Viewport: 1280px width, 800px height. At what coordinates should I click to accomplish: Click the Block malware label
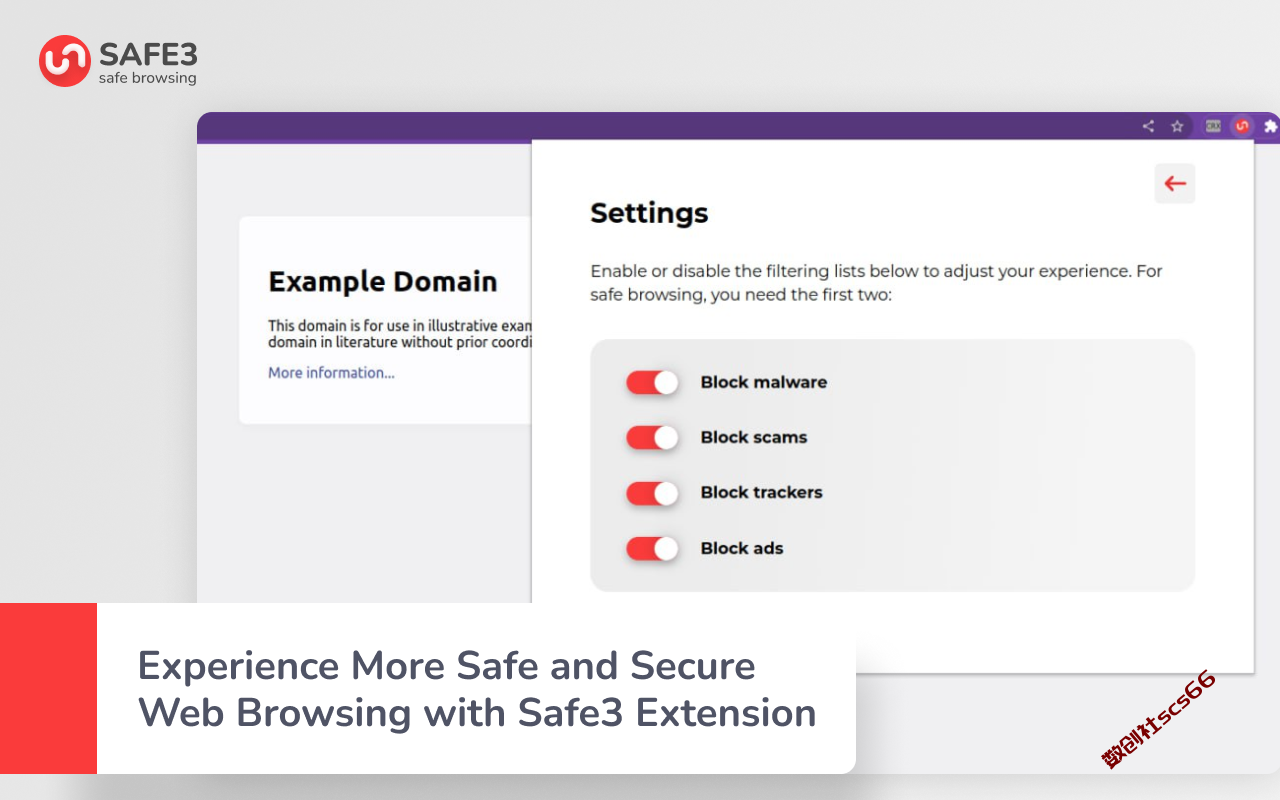[764, 382]
